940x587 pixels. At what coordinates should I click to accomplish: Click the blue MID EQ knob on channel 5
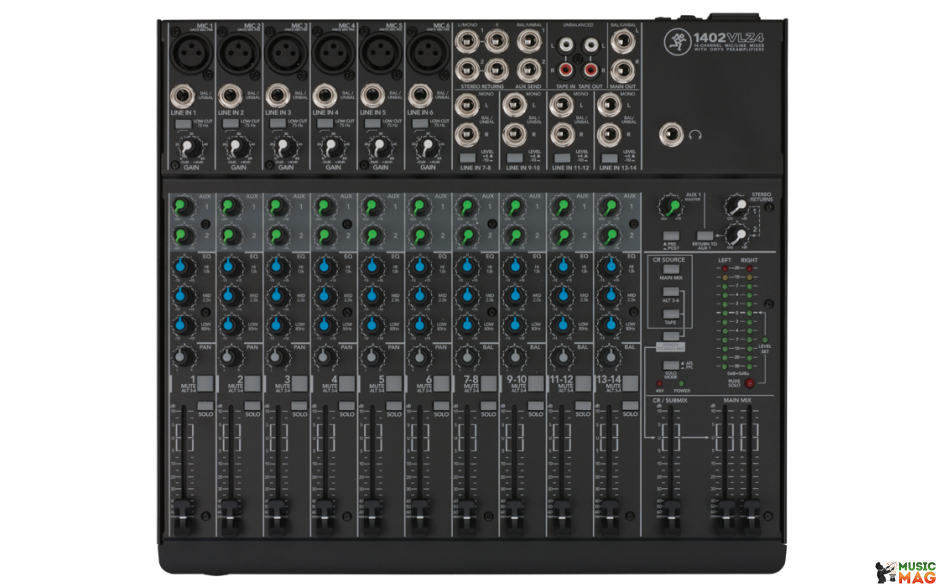tap(372, 296)
